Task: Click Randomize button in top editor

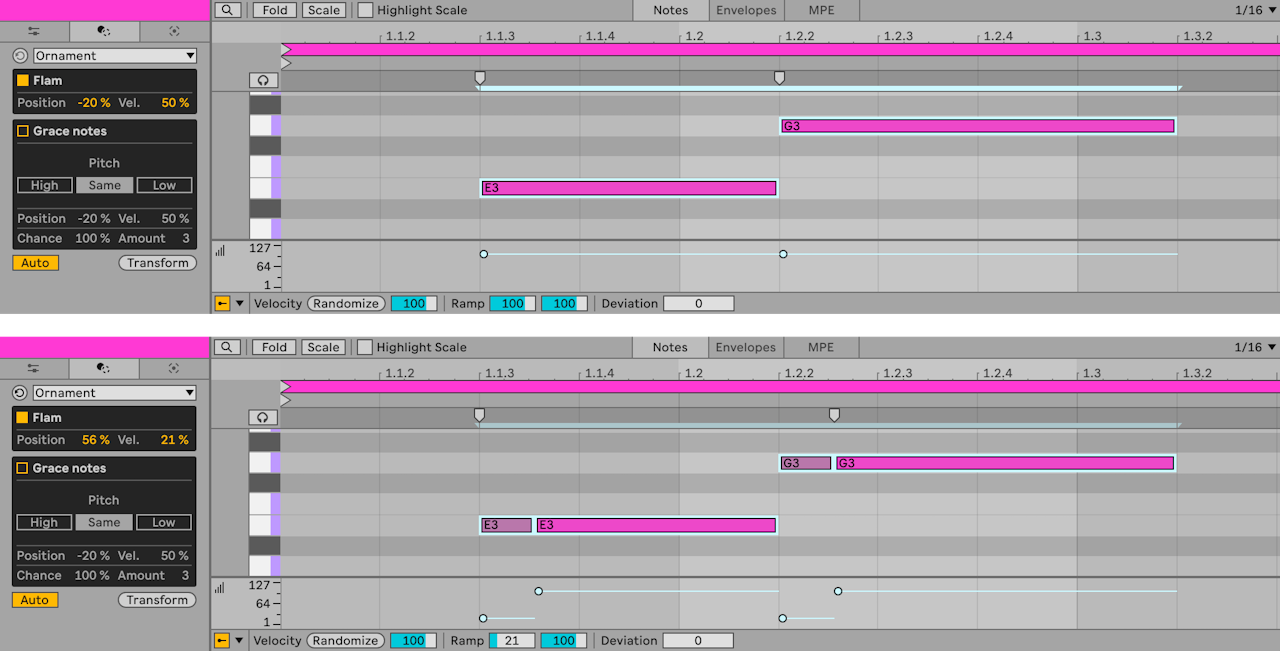Action: [x=346, y=303]
